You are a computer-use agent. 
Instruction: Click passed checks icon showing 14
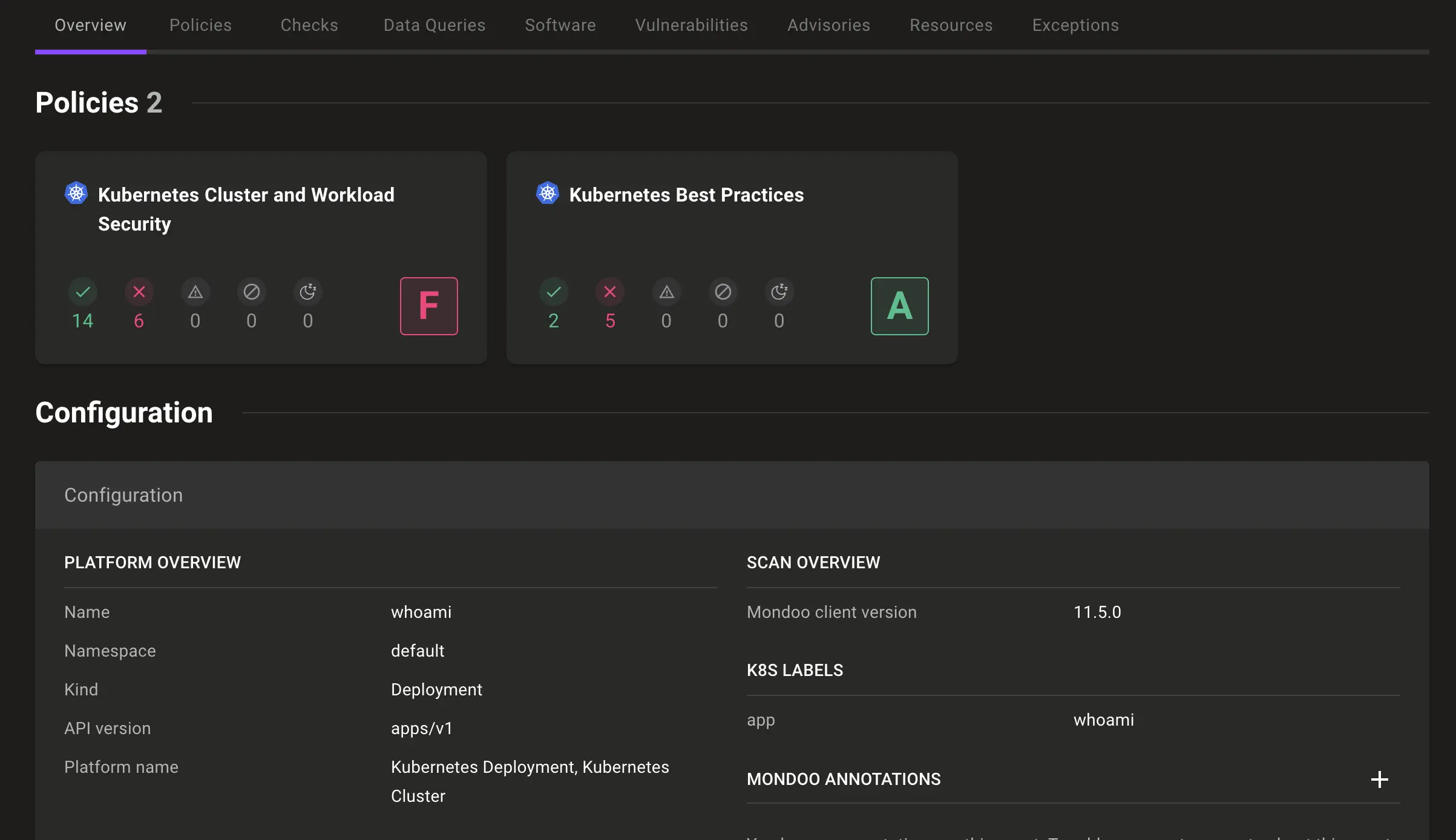83,292
